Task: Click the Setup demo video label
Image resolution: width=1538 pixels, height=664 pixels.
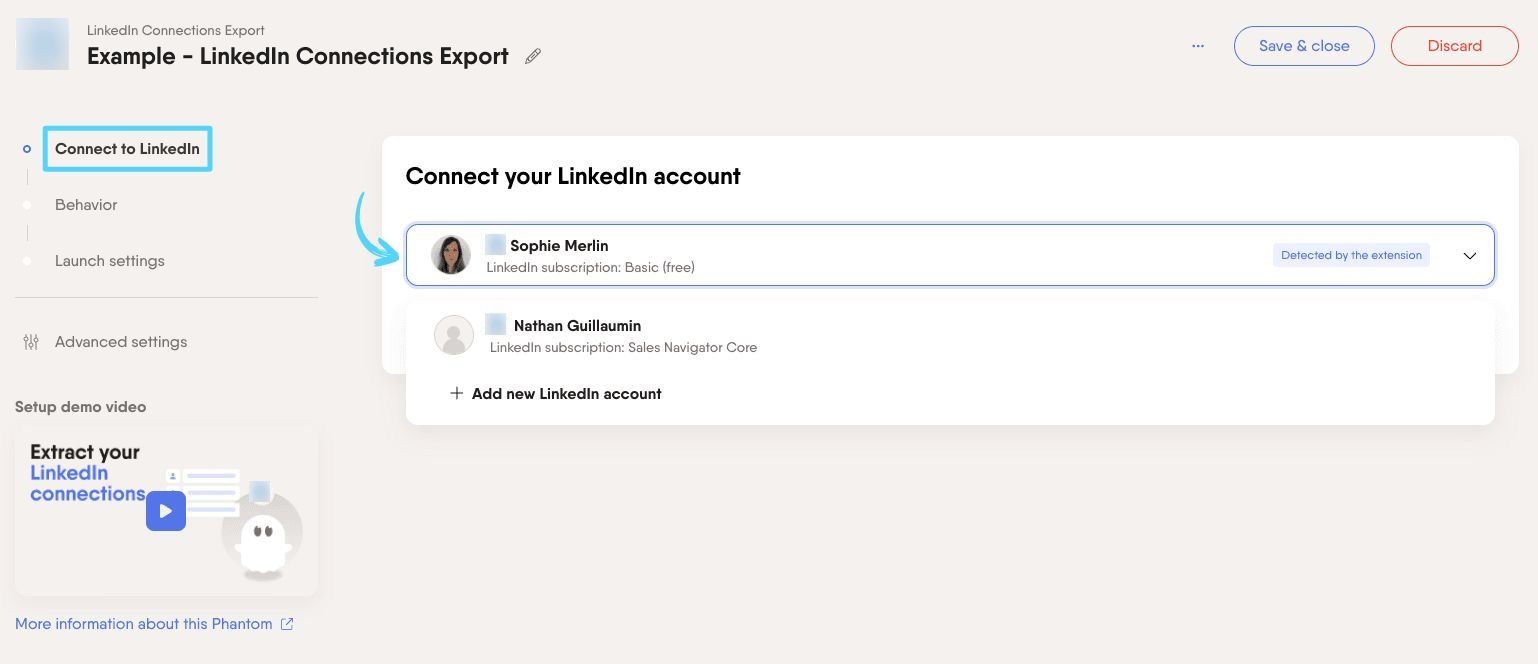Action: 81,407
